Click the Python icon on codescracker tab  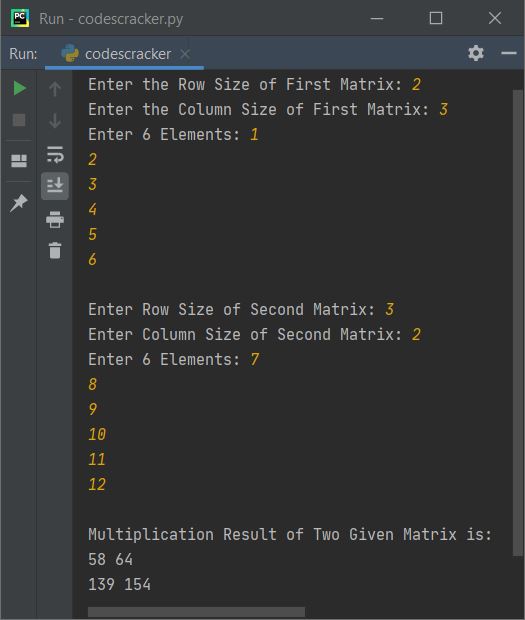tap(70, 53)
